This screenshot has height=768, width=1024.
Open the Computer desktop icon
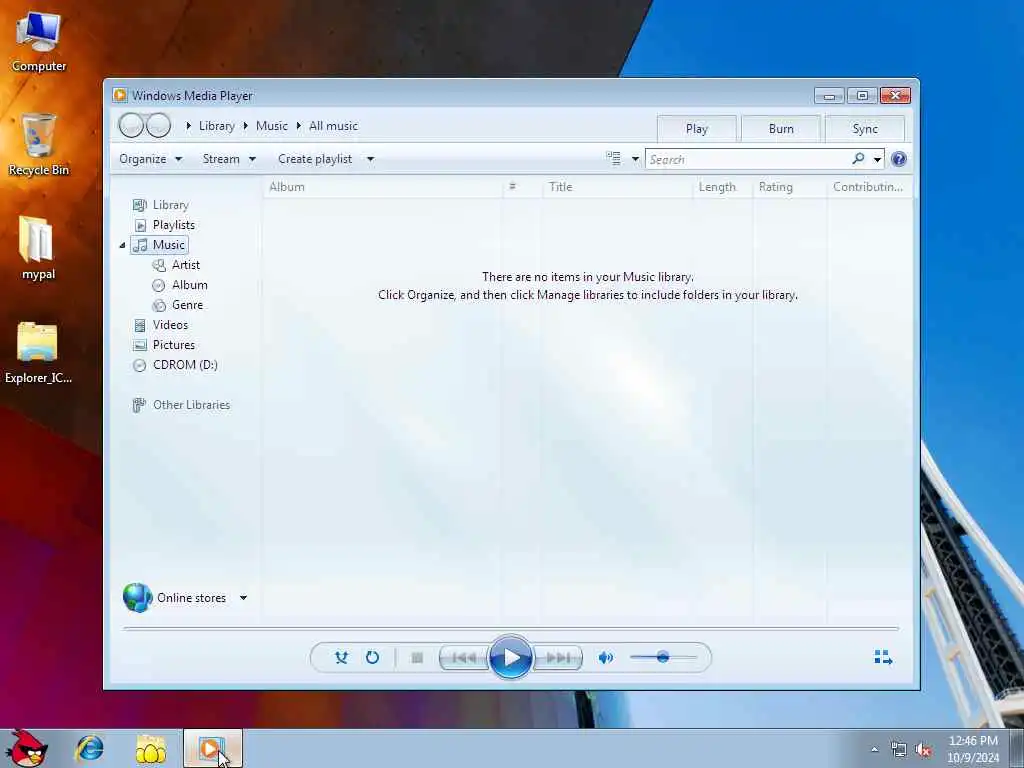point(39,42)
